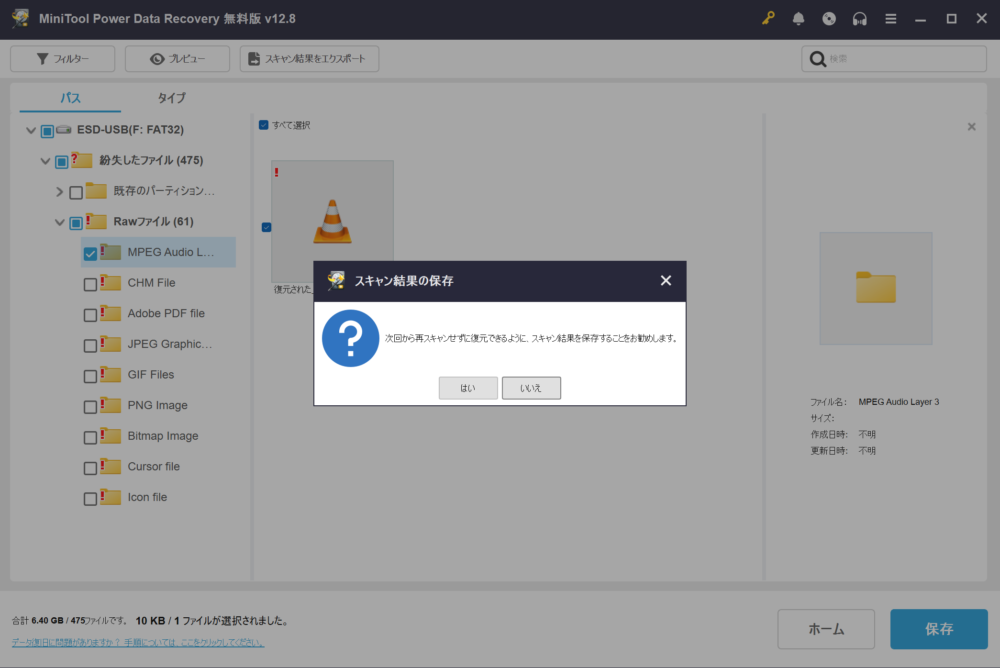The width and height of the screenshot is (1000, 668).
Task: Close the スキャン結果の保存 dialog
Action: 666,281
